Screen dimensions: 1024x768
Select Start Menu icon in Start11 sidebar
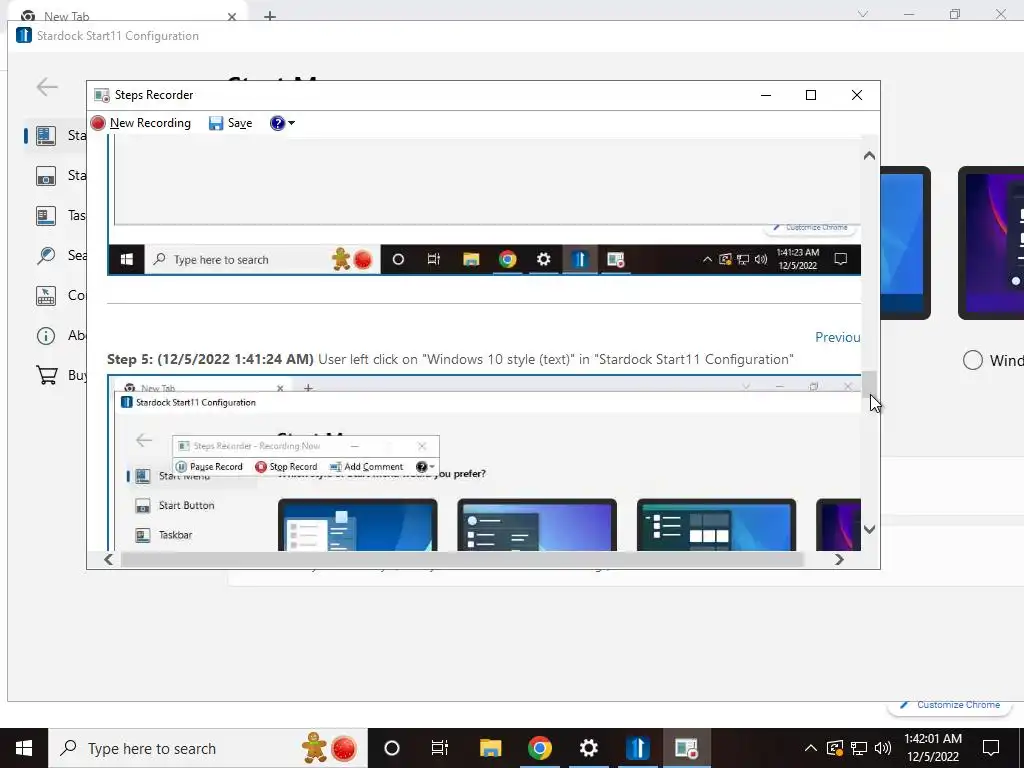[46, 135]
